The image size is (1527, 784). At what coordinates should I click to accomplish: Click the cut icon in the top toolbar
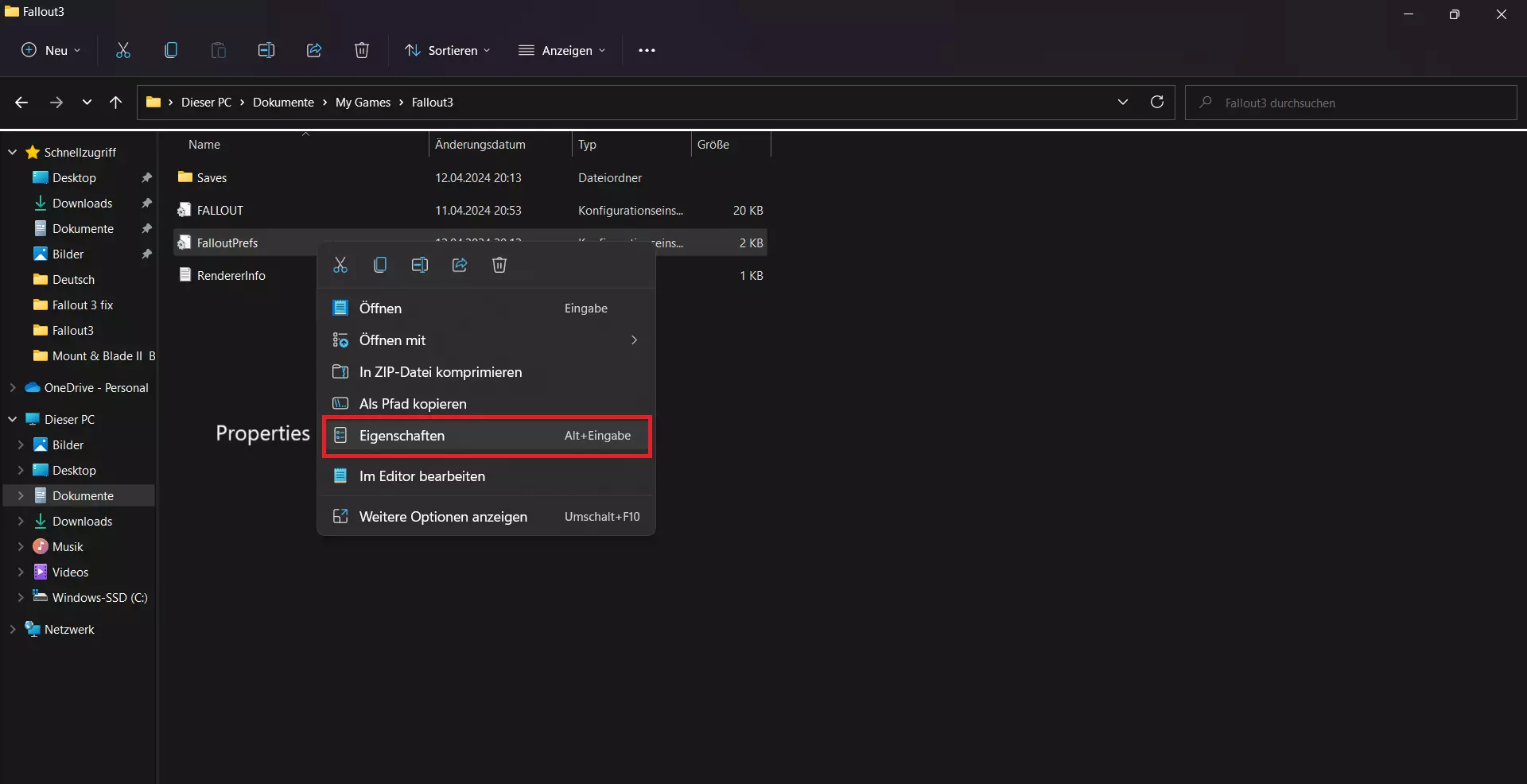click(x=123, y=50)
